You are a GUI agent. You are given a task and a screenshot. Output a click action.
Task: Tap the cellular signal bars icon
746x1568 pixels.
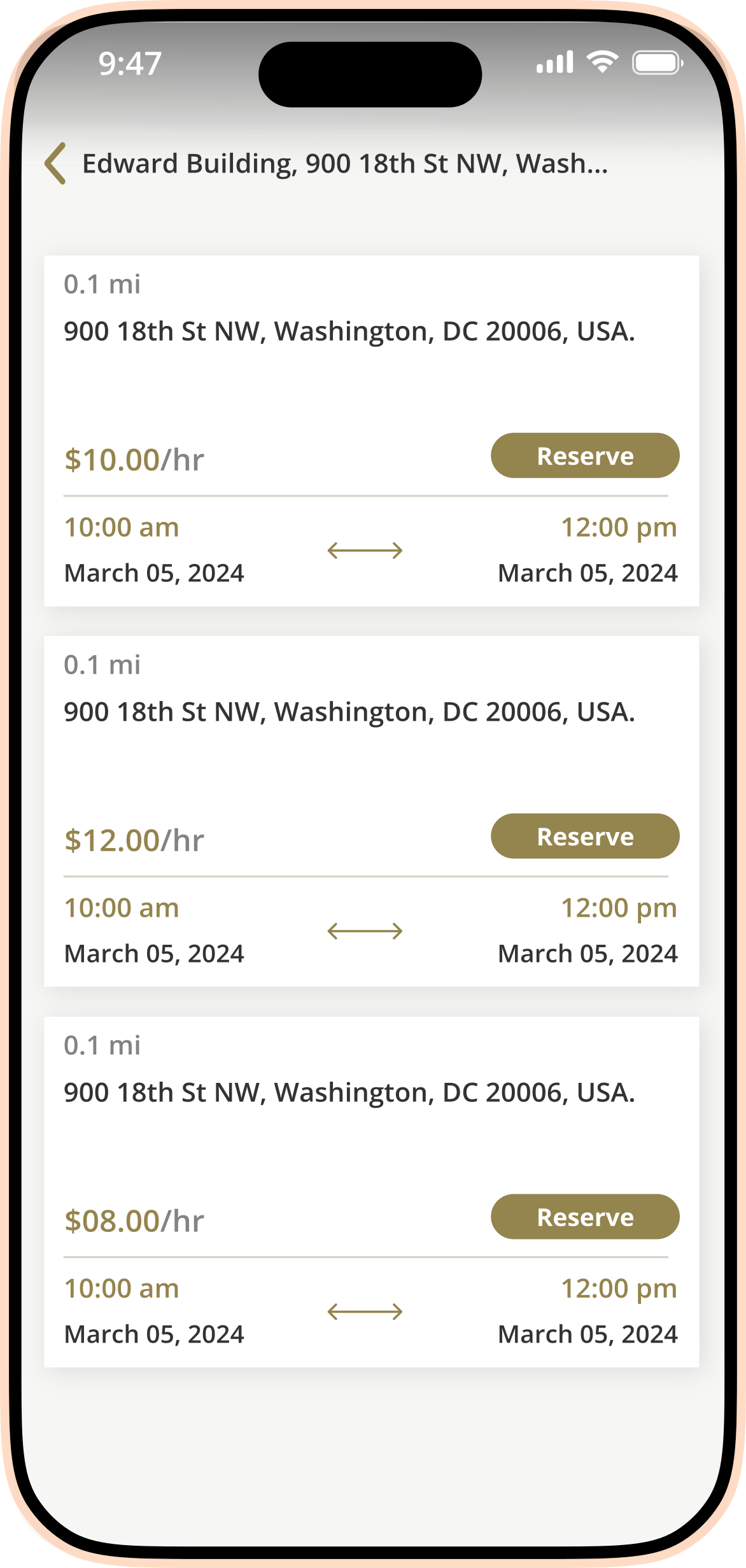tap(554, 63)
